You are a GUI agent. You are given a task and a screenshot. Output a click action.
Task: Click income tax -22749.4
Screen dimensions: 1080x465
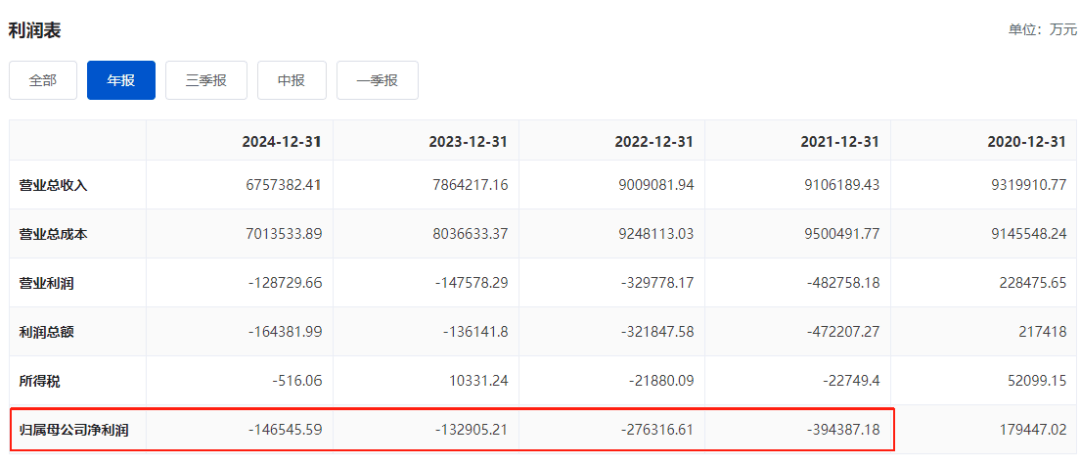click(x=850, y=380)
